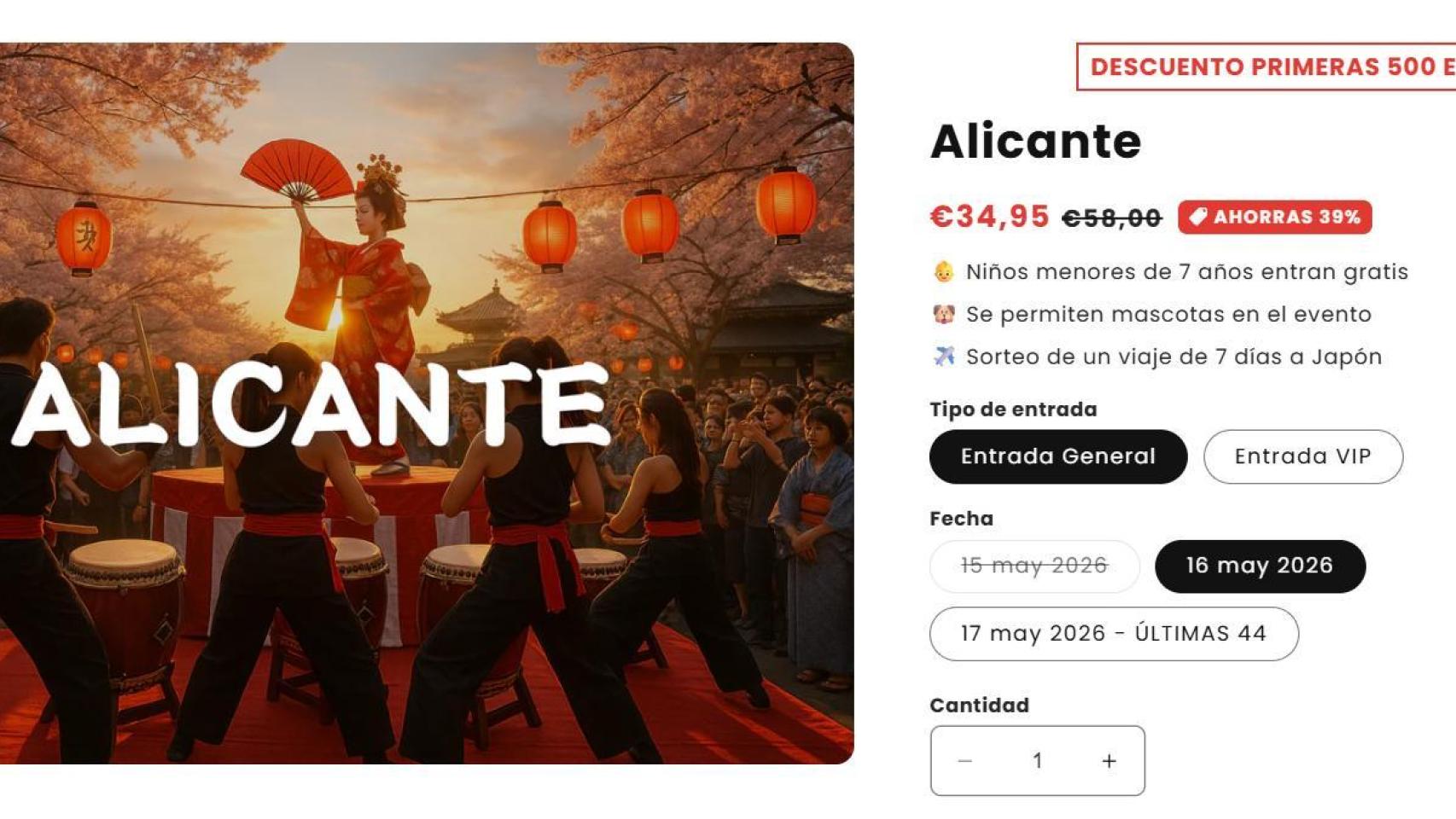Select the Entrada General ticket type

[1057, 456]
